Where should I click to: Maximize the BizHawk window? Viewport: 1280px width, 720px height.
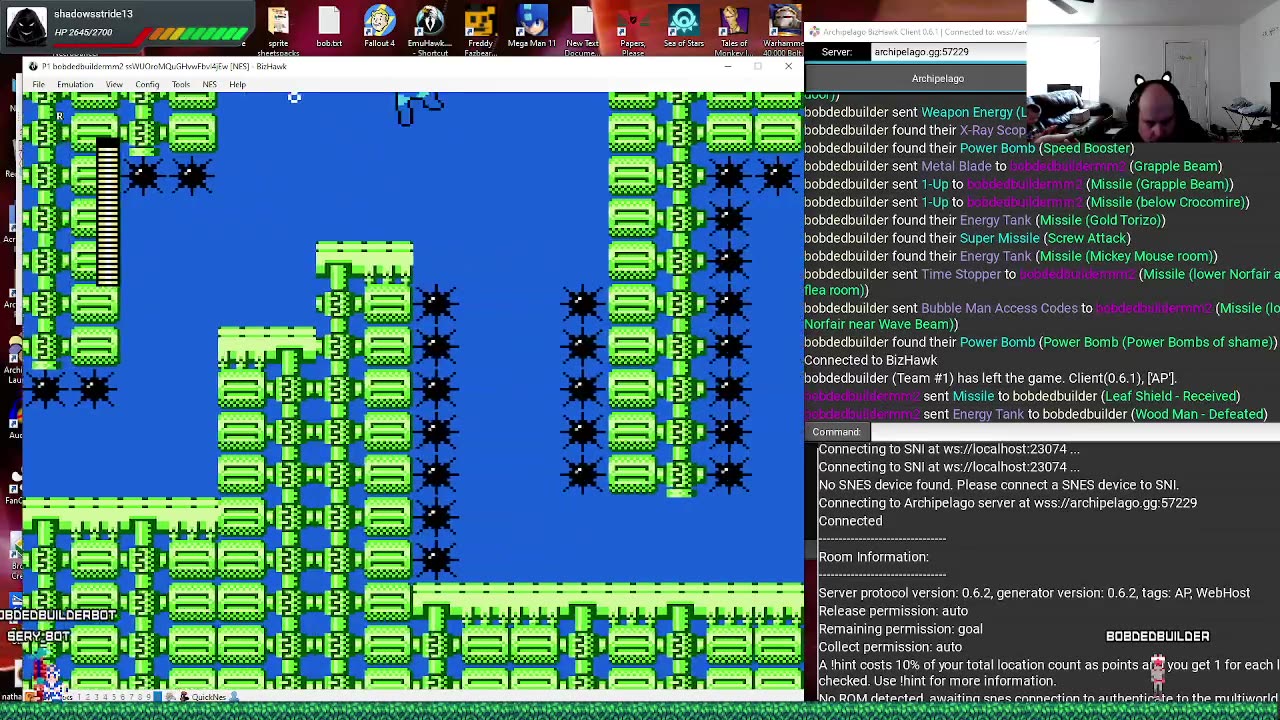(x=758, y=67)
